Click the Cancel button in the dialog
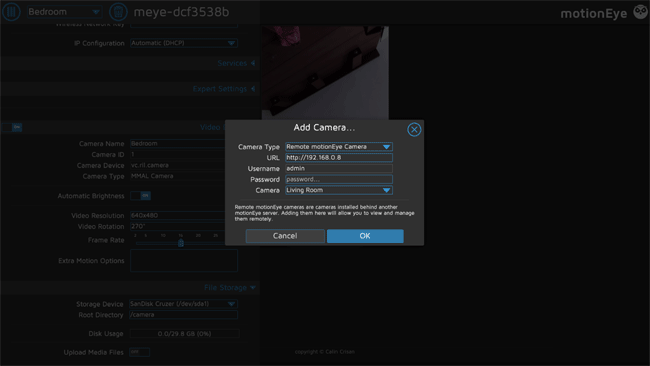Viewport: 650px width, 366px height. [285, 236]
